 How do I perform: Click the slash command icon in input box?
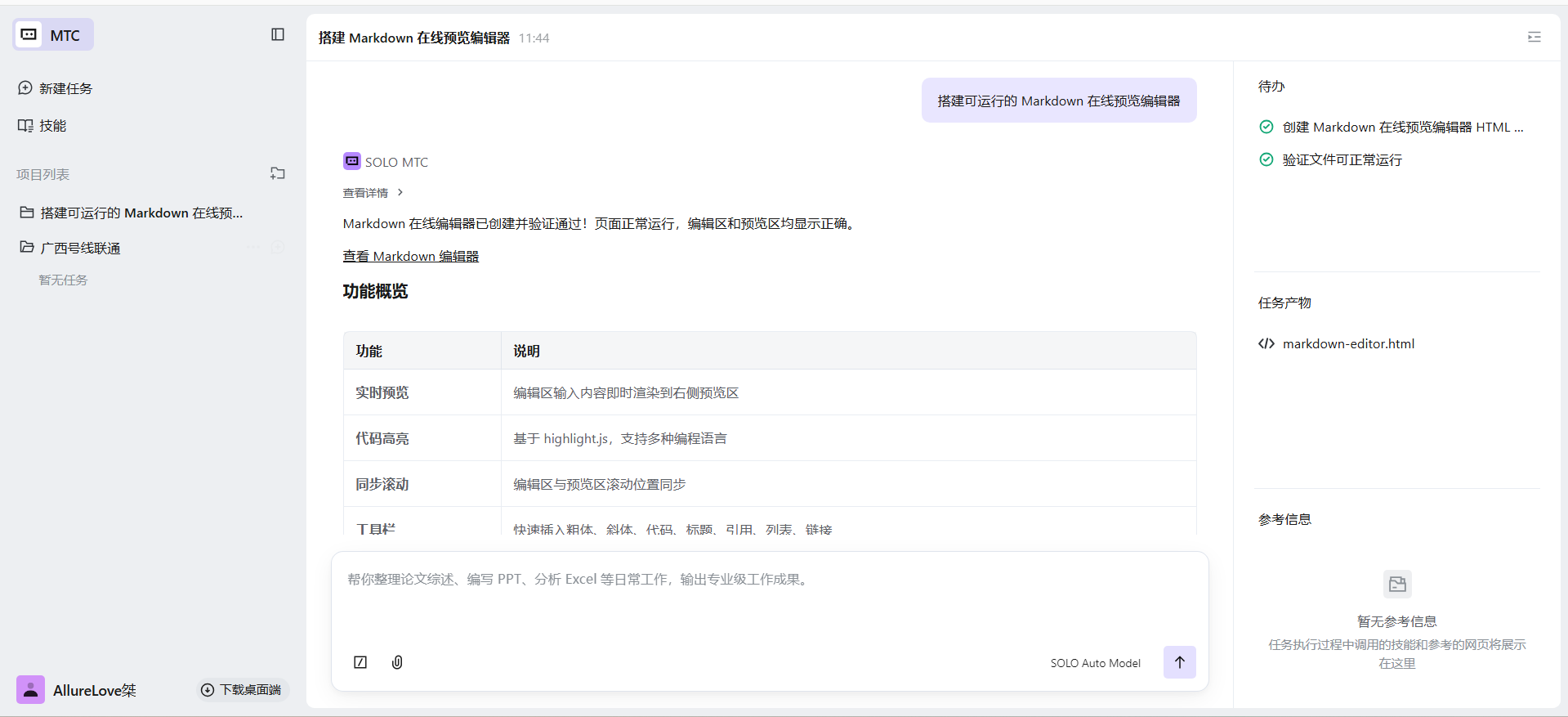(x=360, y=662)
